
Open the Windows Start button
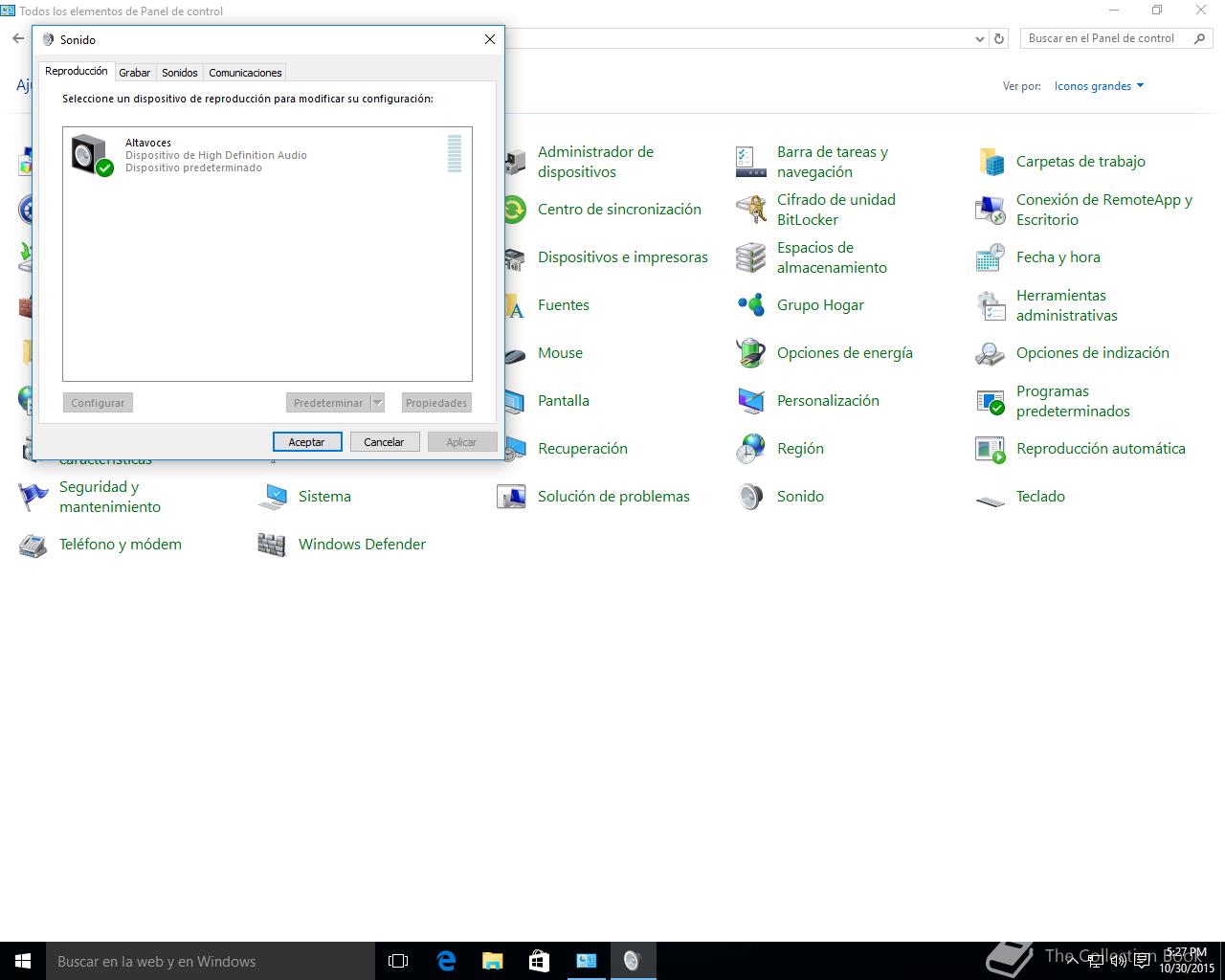pos(23,961)
